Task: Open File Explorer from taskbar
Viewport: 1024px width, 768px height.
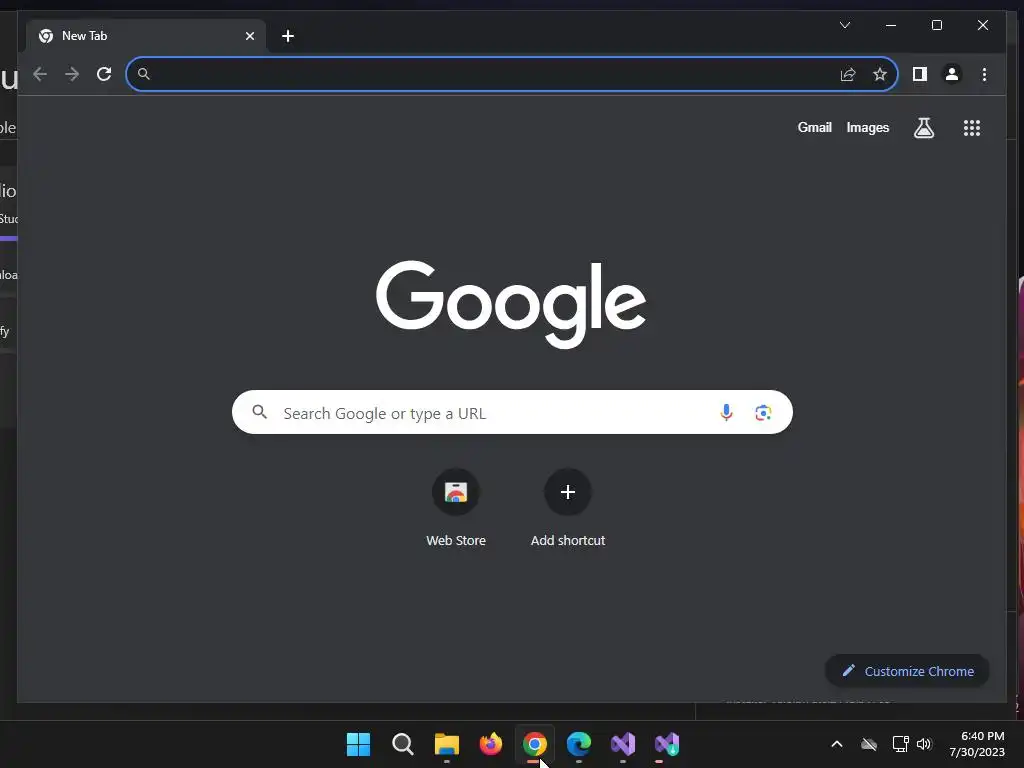Action: coord(447,744)
